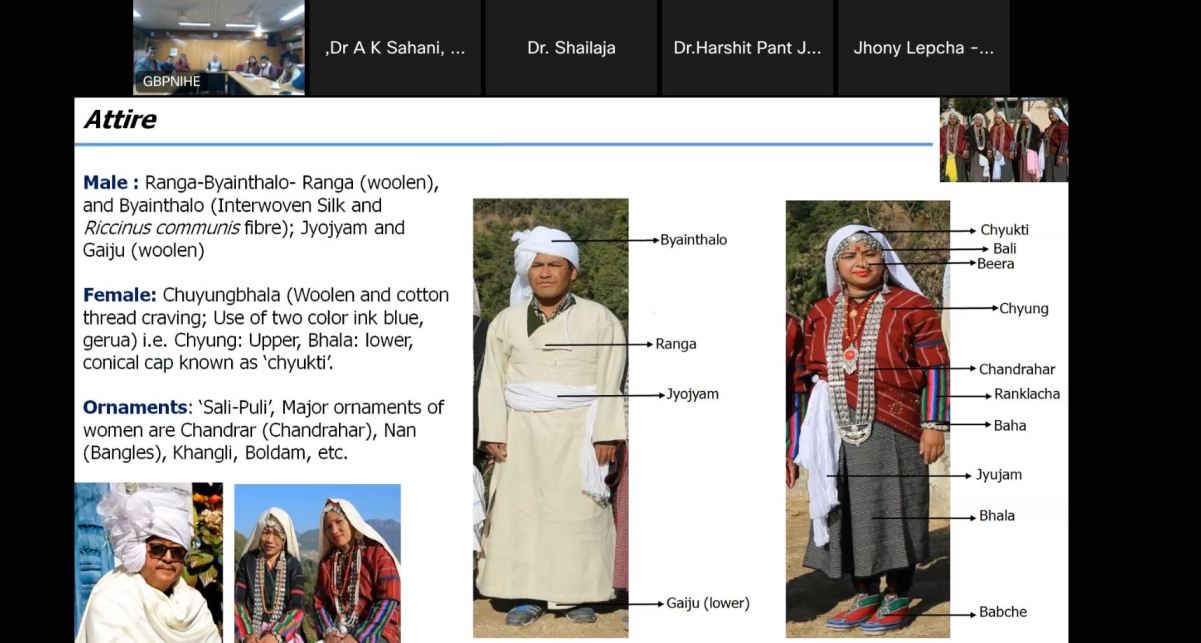This screenshot has height=643, width=1201.
Task: Click the Byainthalo label
Action: point(693,240)
